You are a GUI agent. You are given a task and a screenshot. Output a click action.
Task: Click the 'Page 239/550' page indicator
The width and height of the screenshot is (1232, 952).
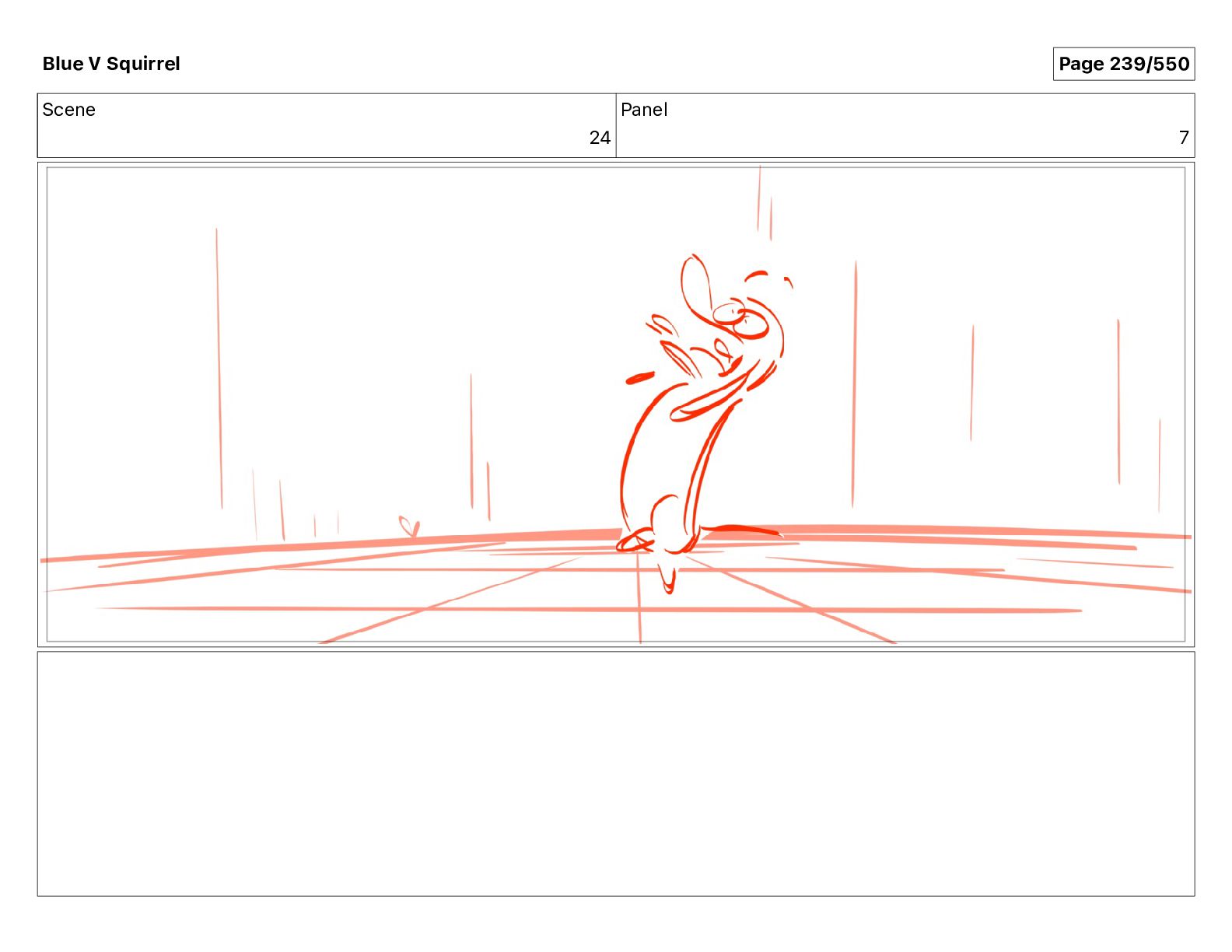(x=1123, y=64)
